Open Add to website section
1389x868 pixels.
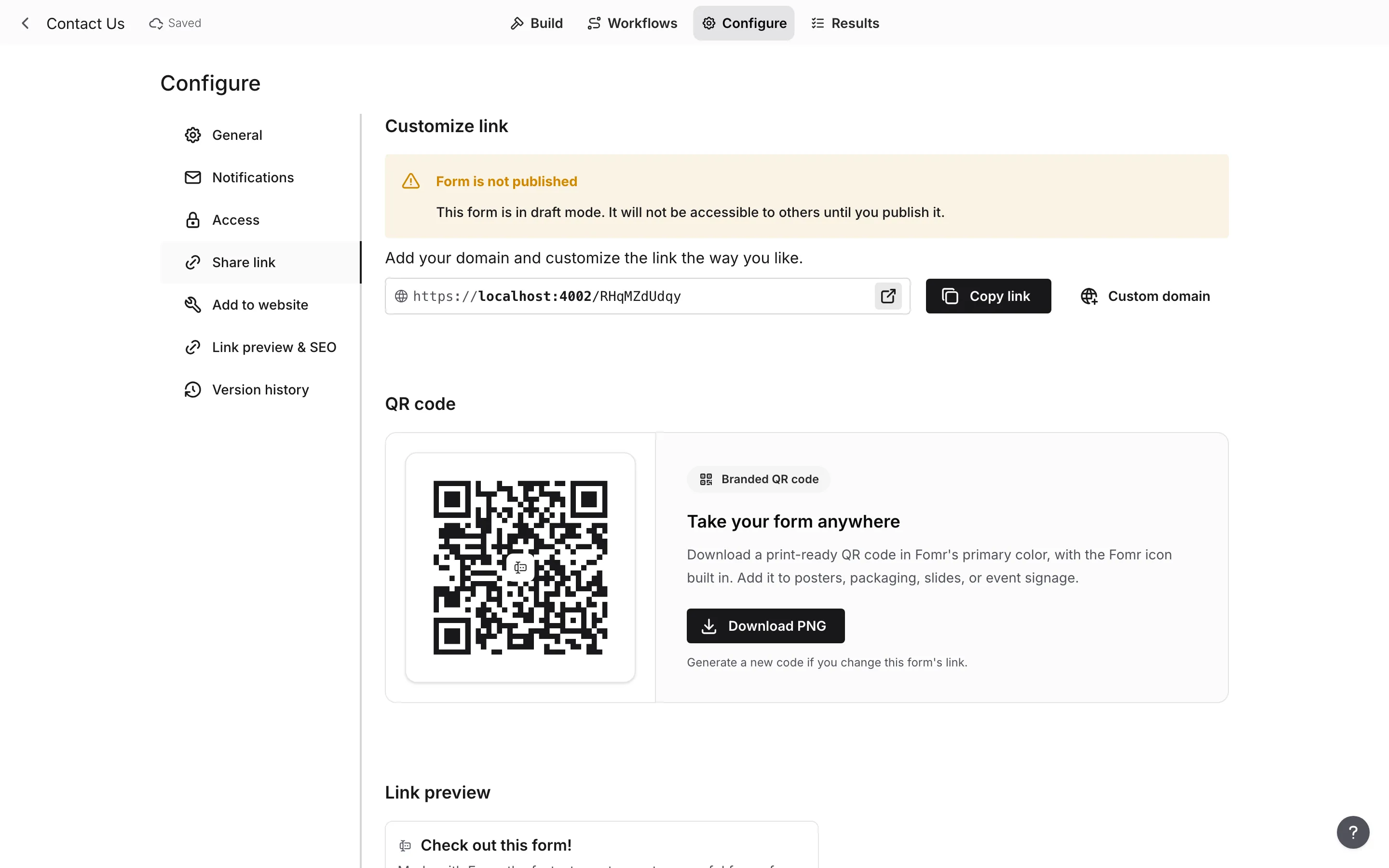[260, 305]
